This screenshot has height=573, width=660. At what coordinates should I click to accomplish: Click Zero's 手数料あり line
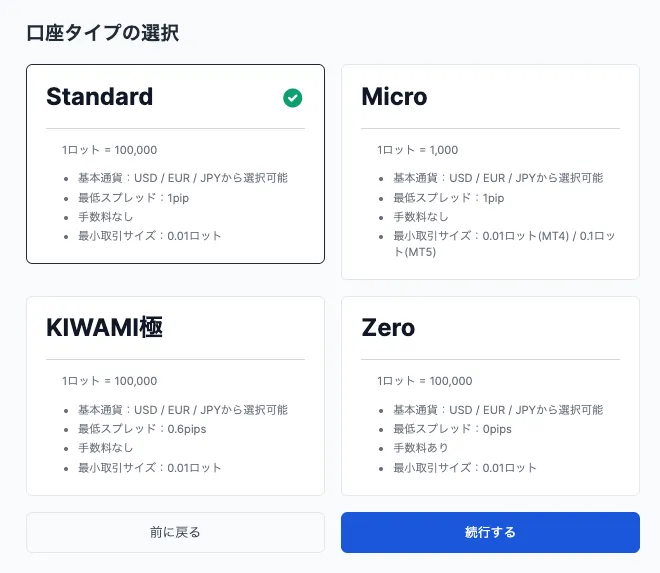pos(421,448)
